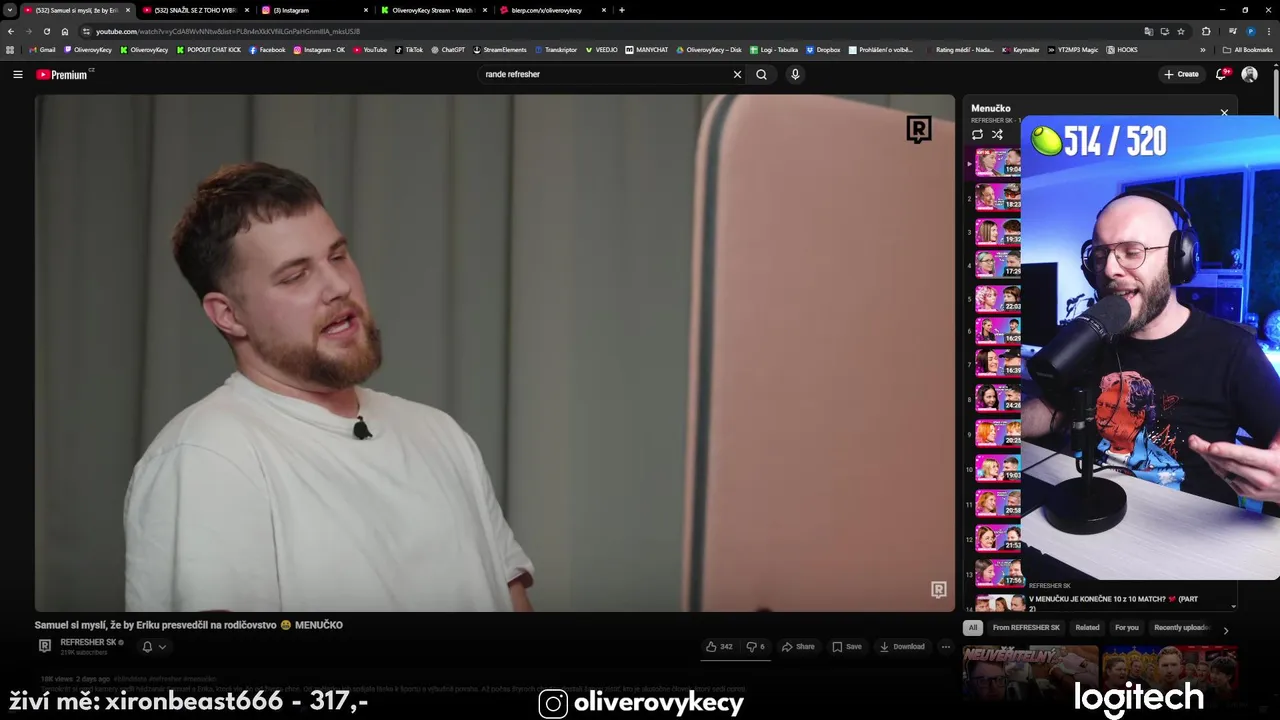Toggle loop playlist in the Menučko panel
1280x720 pixels.
click(x=977, y=134)
